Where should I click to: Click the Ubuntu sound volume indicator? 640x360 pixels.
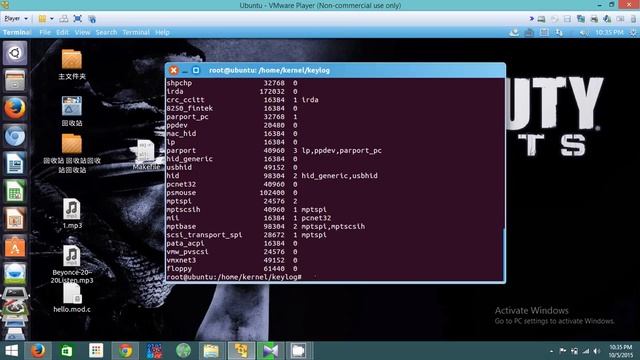pos(584,32)
